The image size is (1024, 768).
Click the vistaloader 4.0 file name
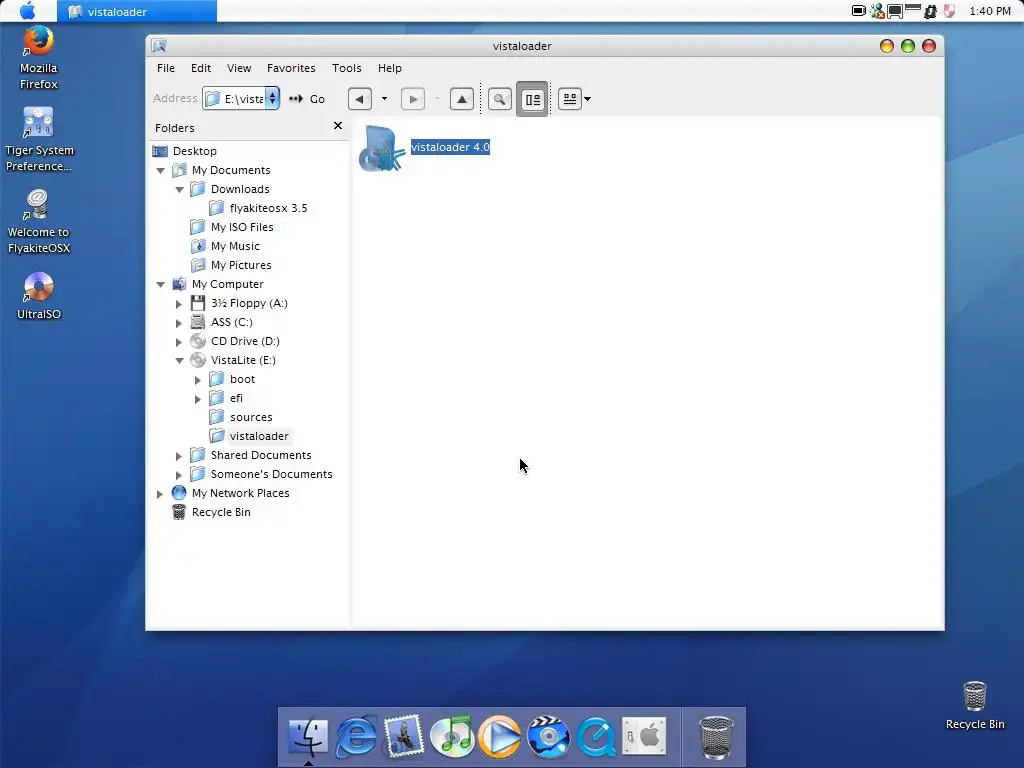click(450, 147)
